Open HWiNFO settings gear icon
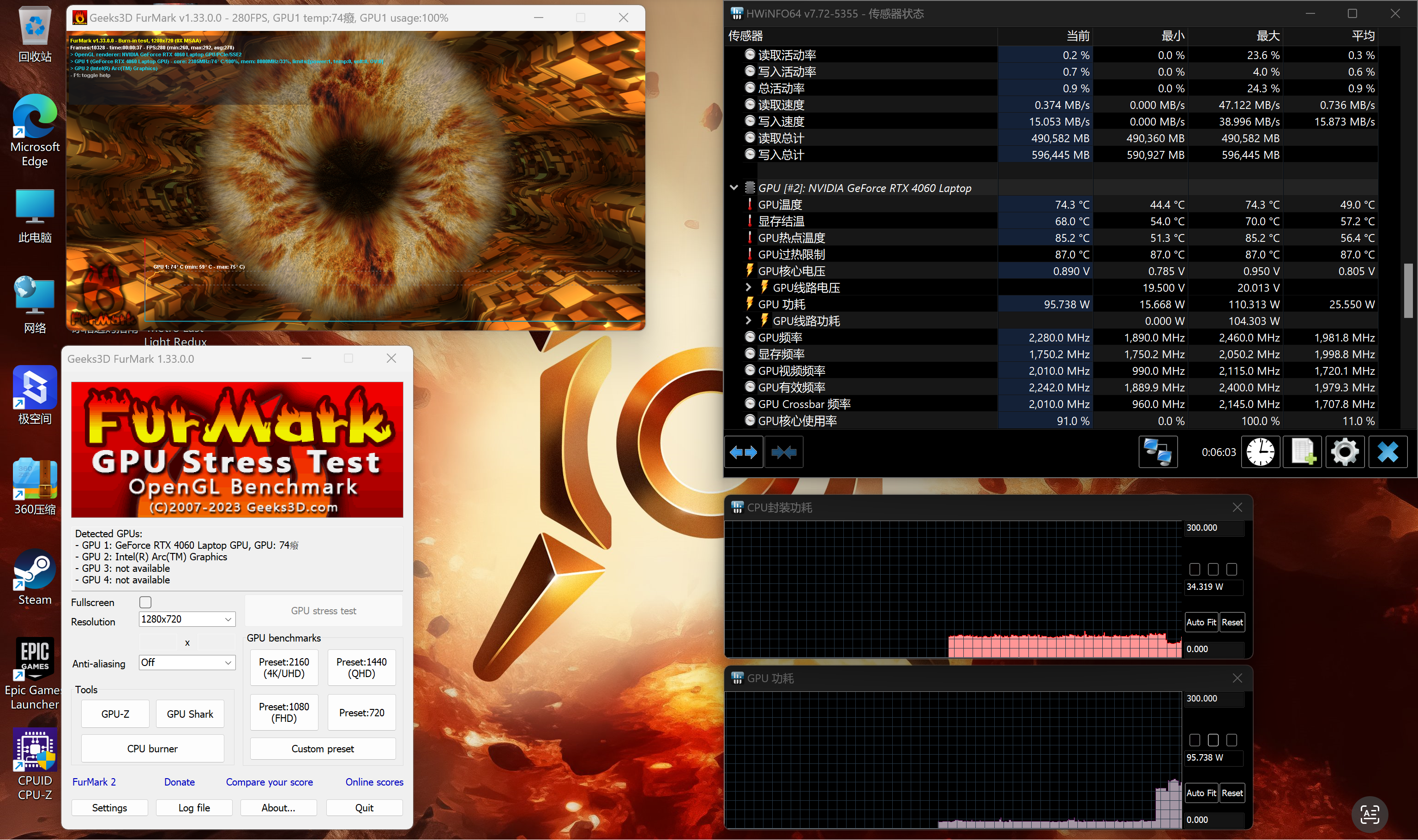Viewport: 1418px width, 840px height. 1345,452
